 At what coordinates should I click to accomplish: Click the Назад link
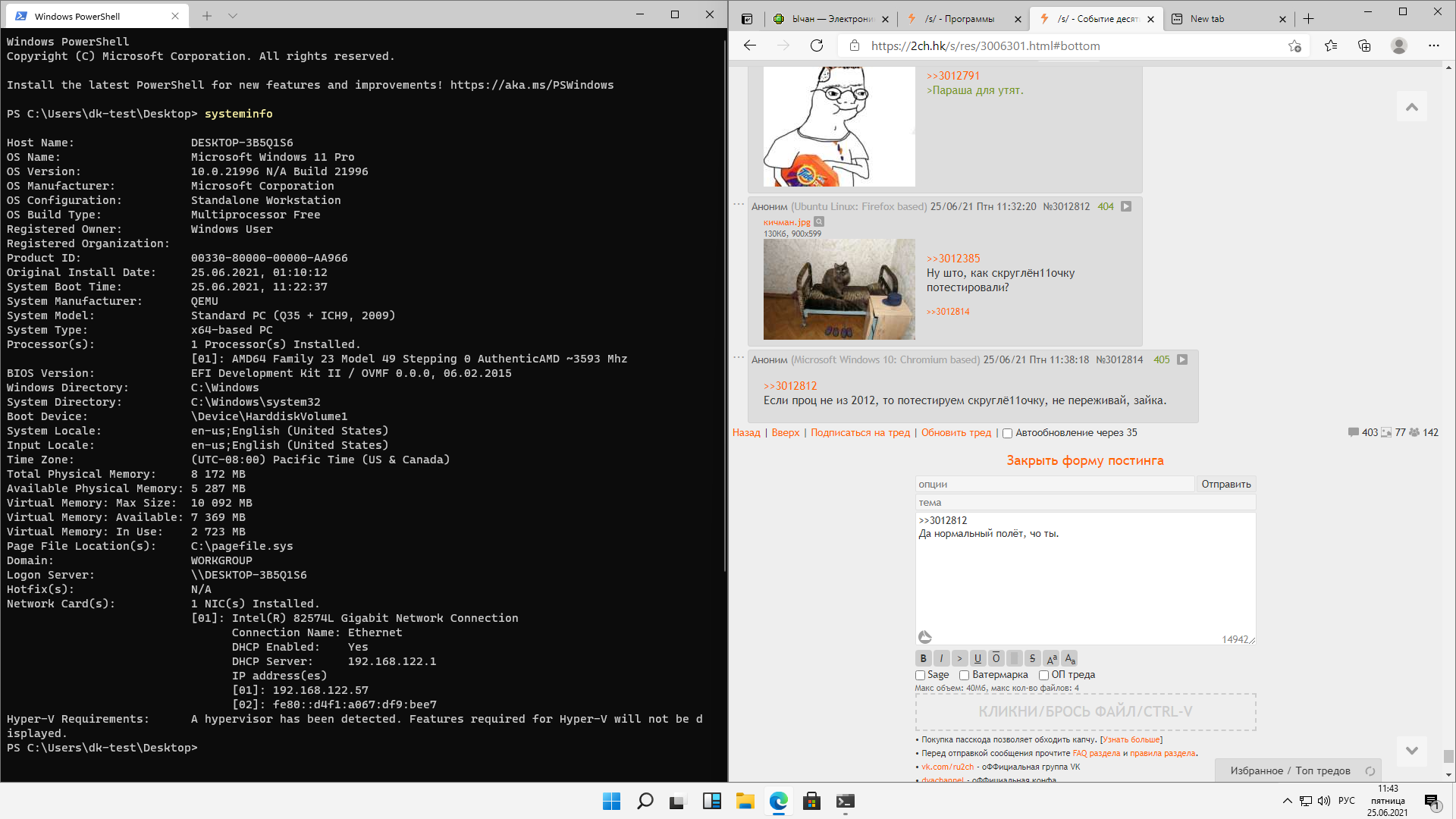[x=746, y=433]
